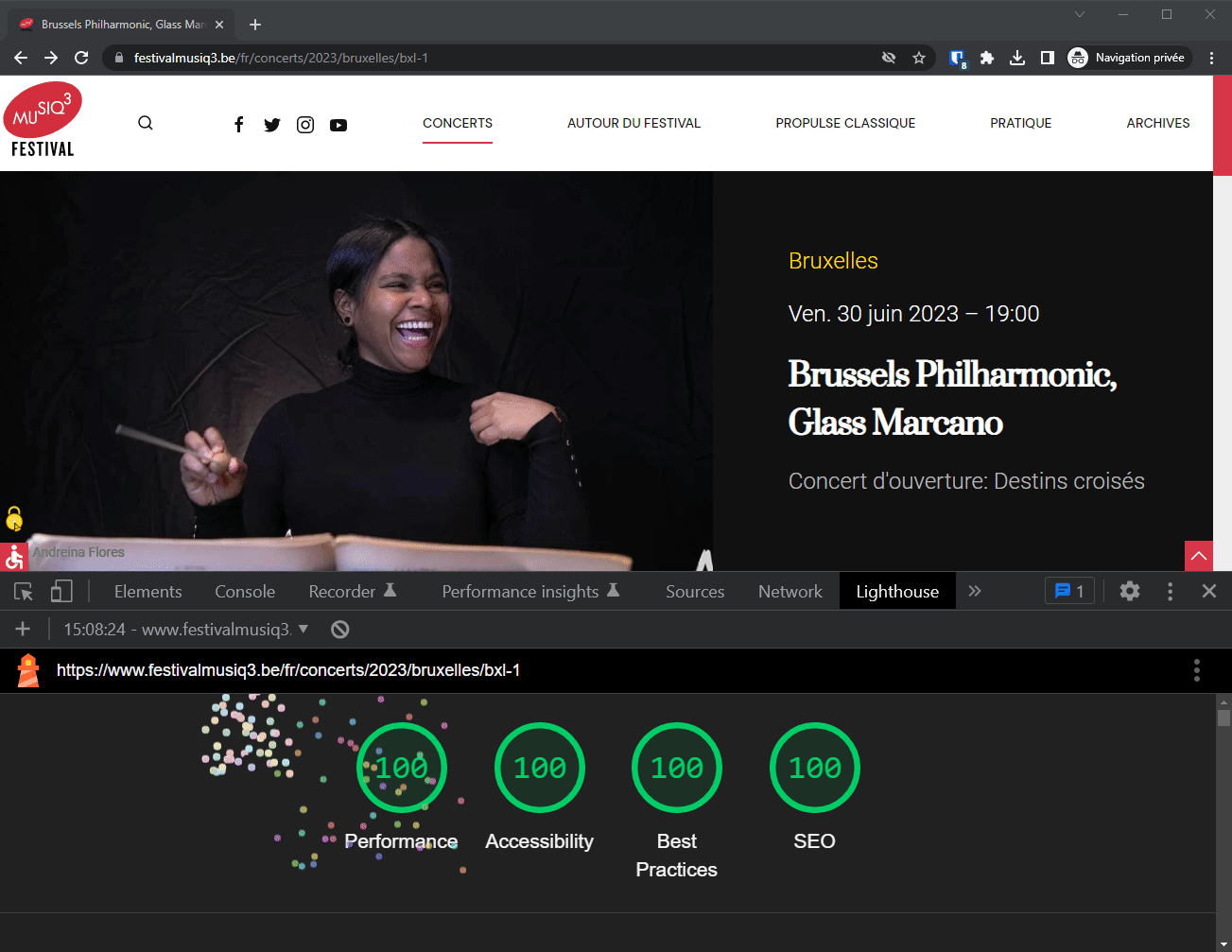Viewport: 1232px width, 952px height.
Task: Show more DevTools tabs chevron
Action: pyautogui.click(x=975, y=592)
